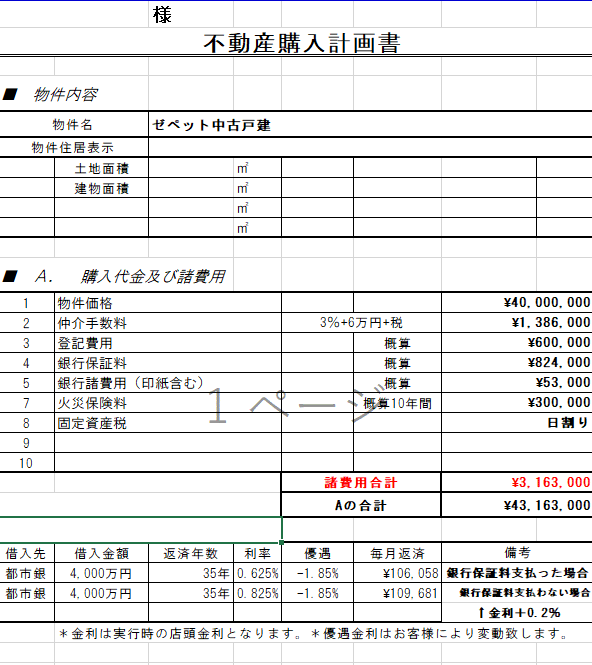
Task: Click the 備考 column header
Action: pyautogui.click(x=517, y=553)
